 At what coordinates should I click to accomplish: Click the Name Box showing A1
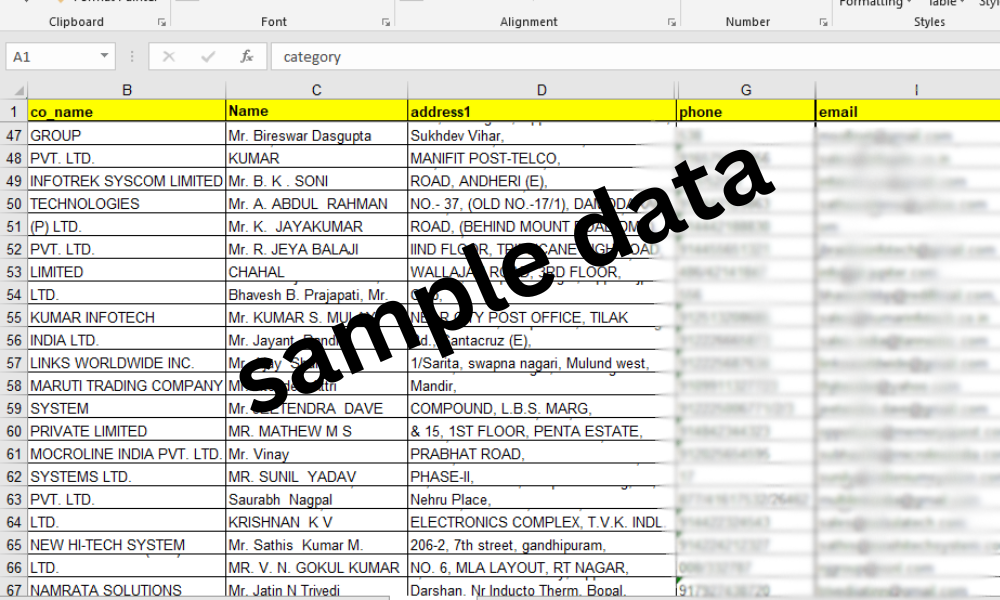tap(60, 56)
